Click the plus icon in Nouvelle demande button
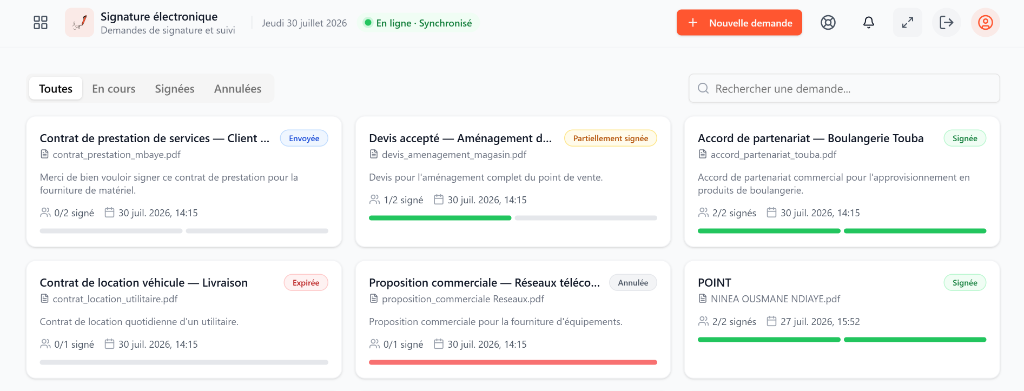 pos(693,23)
